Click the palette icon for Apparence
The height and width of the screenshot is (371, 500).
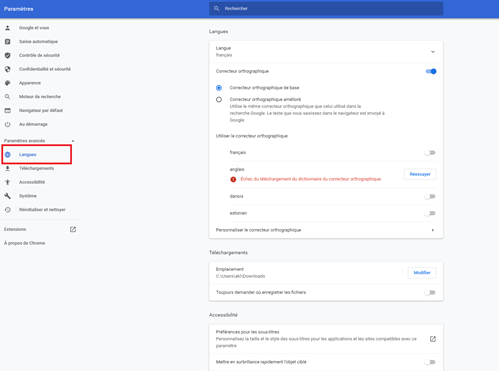(x=7, y=83)
